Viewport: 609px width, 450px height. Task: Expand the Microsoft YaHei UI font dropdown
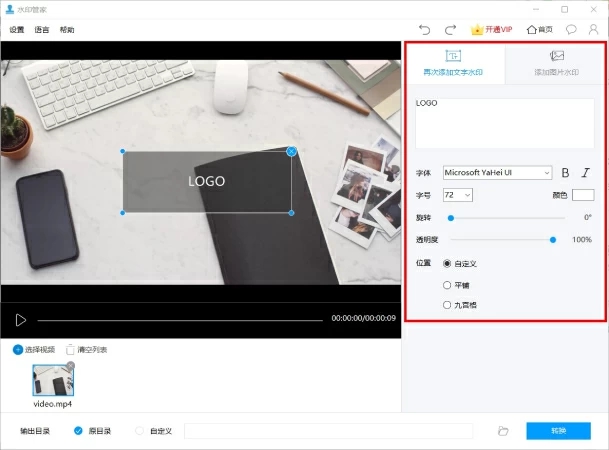click(x=497, y=173)
